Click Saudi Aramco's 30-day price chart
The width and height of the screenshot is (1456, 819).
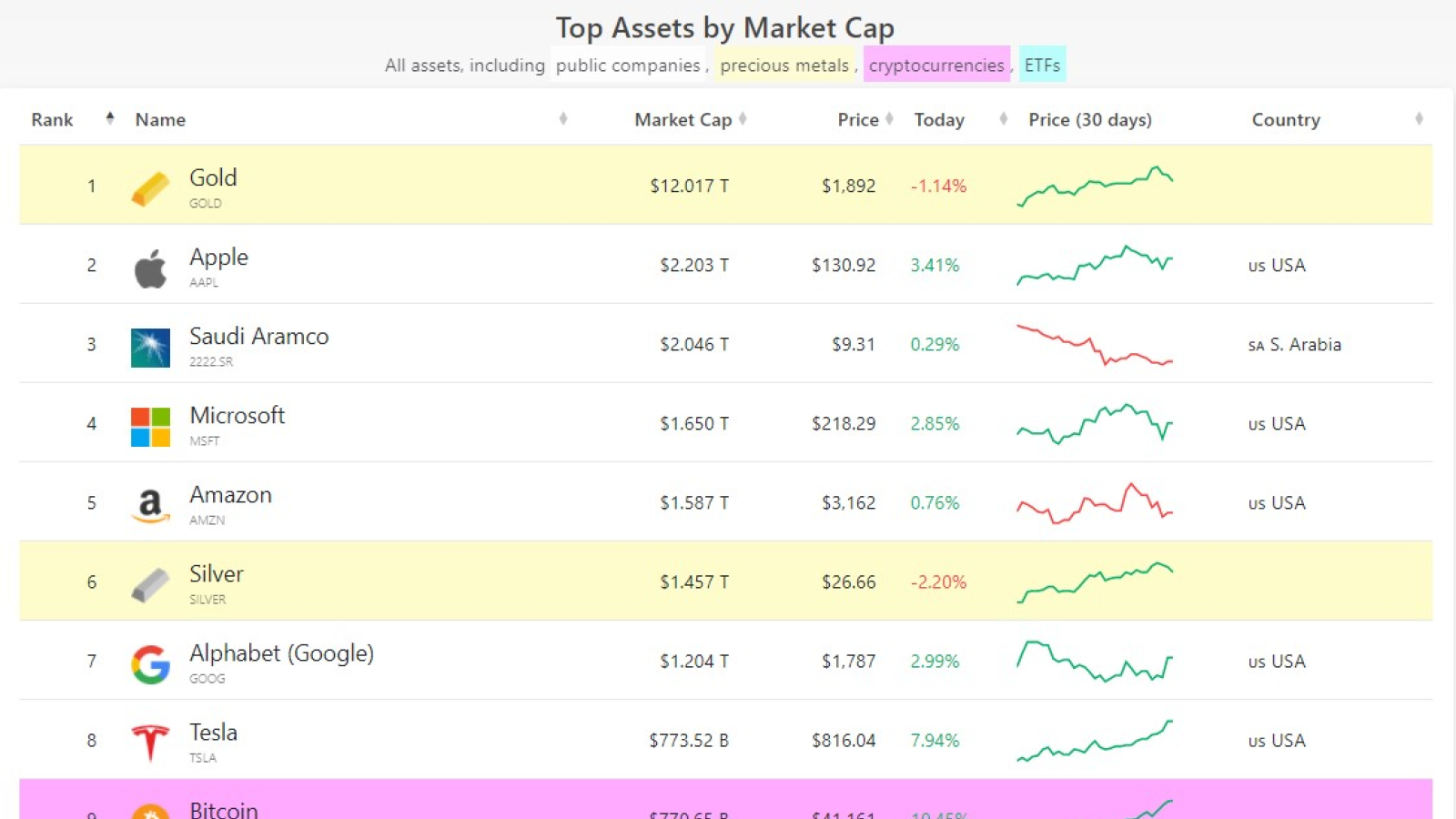click(x=1095, y=344)
